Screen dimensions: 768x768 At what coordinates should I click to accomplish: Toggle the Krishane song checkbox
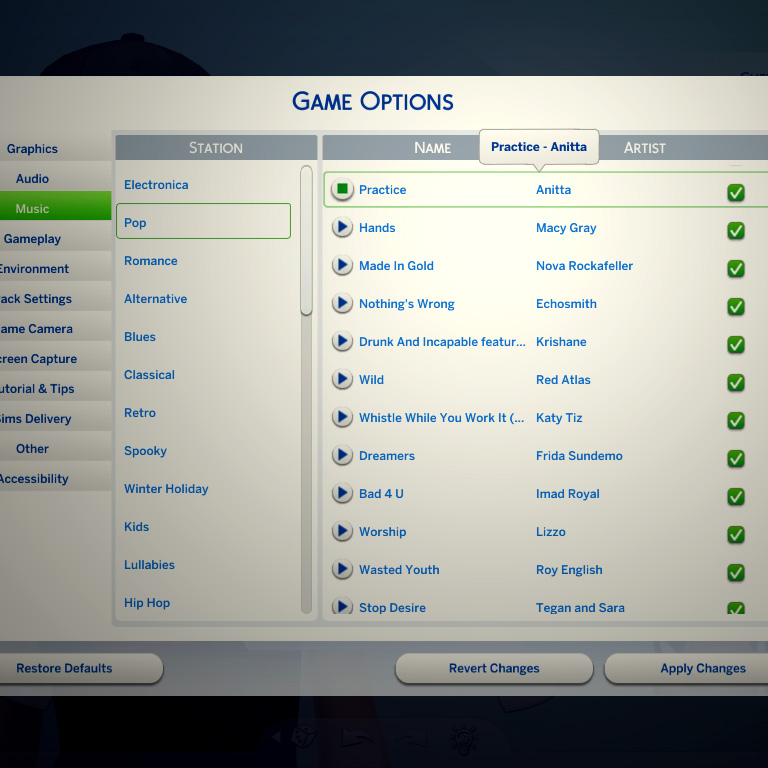736,344
